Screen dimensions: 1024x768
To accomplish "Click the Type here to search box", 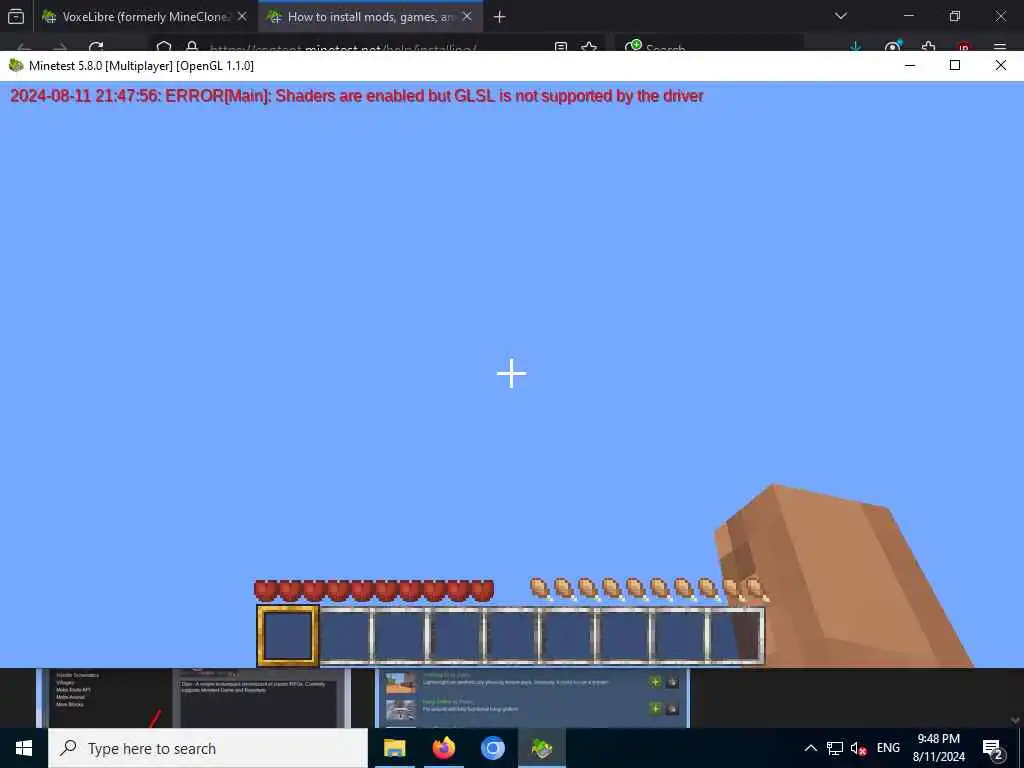I will pyautogui.click(x=208, y=748).
